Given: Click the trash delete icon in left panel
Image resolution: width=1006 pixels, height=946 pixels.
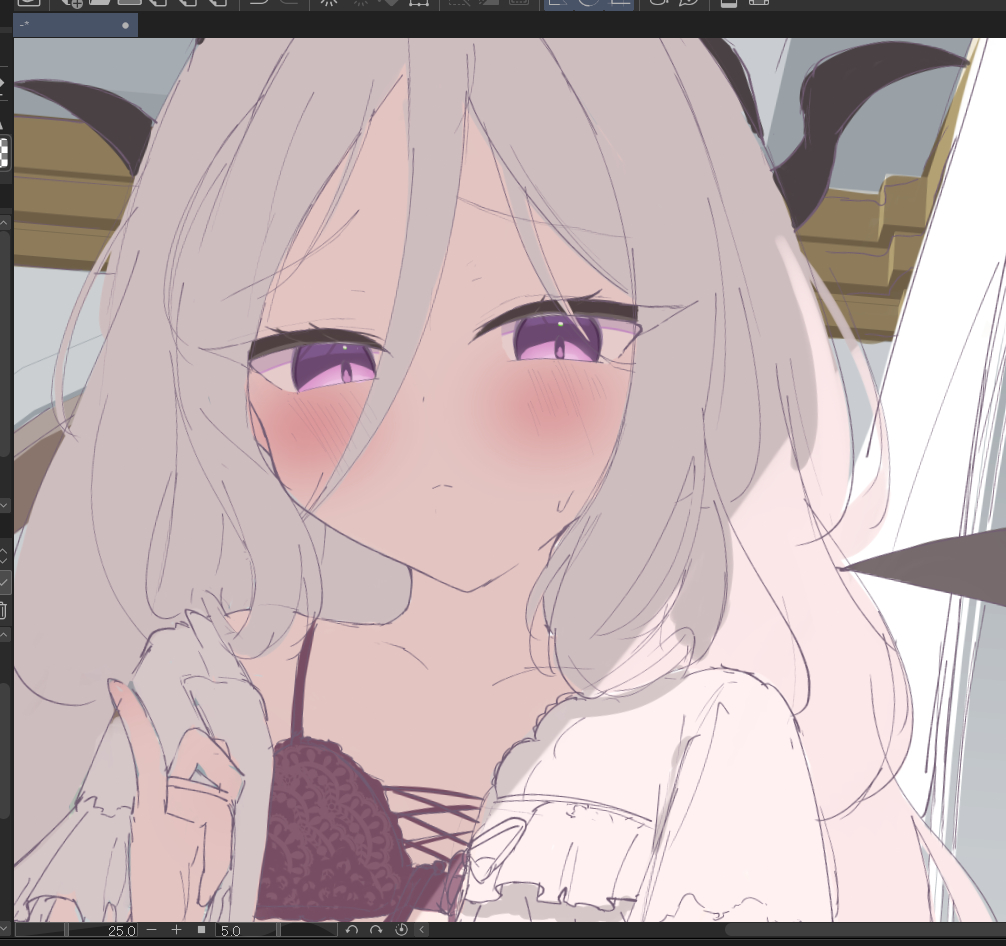Looking at the screenshot, I should pyautogui.click(x=3, y=610).
